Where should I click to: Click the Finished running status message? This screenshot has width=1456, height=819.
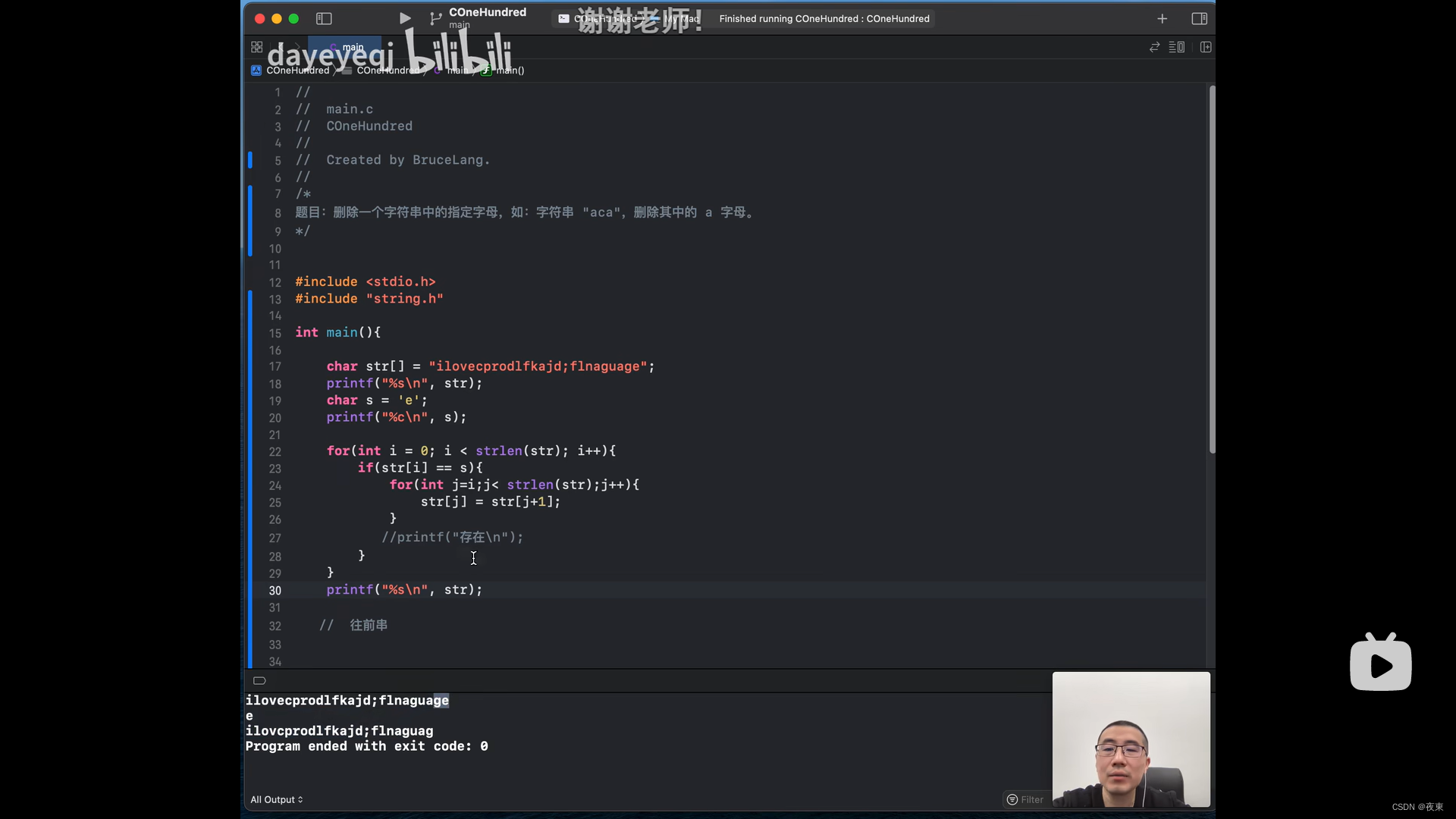824,18
